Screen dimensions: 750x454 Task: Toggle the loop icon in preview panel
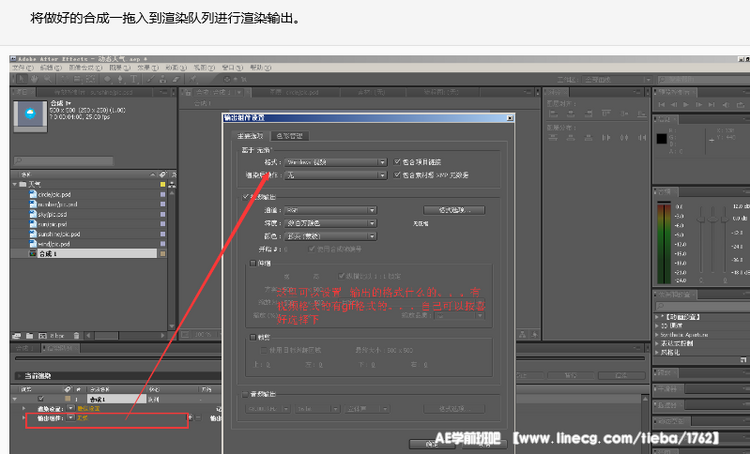pyautogui.click(x=741, y=104)
